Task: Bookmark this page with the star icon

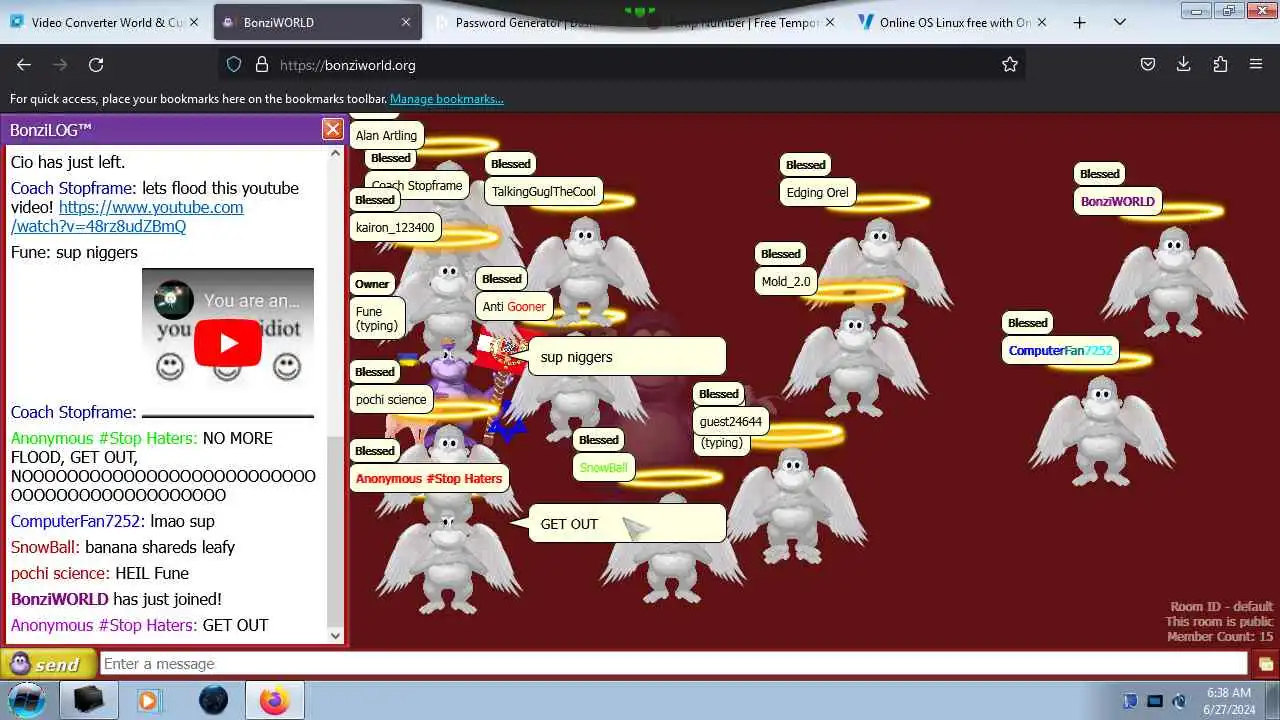Action: click(1010, 64)
